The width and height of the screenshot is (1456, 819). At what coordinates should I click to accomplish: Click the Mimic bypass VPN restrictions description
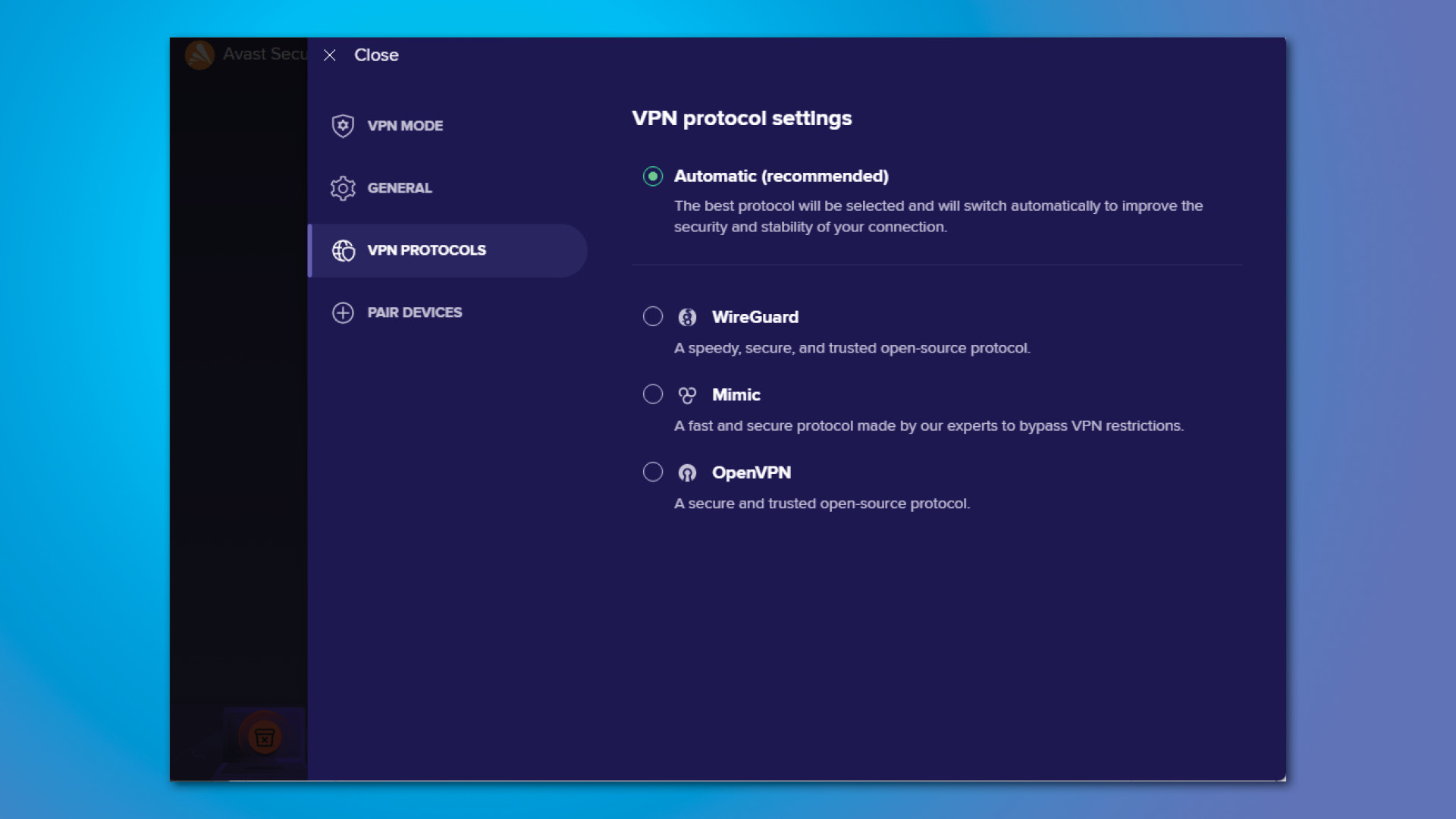tap(929, 426)
